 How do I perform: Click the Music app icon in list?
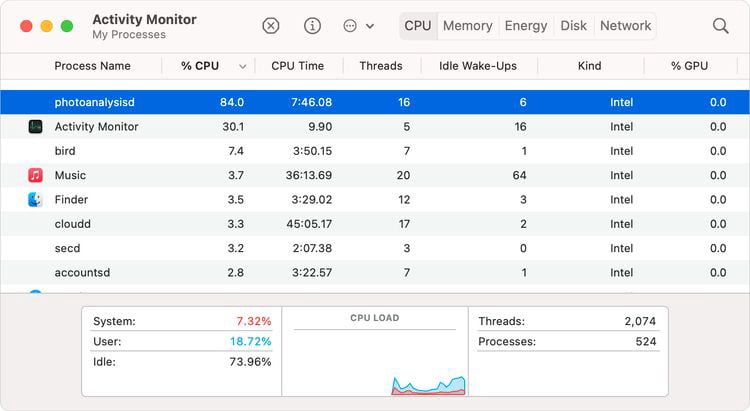(x=35, y=175)
